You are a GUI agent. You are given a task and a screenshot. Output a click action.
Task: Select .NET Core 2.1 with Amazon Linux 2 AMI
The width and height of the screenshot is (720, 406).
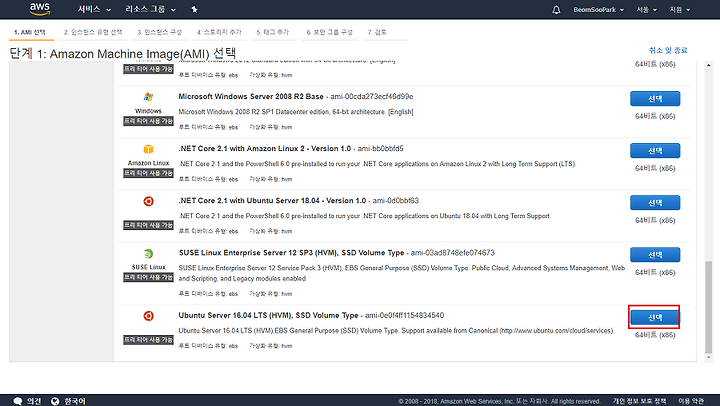click(x=655, y=150)
